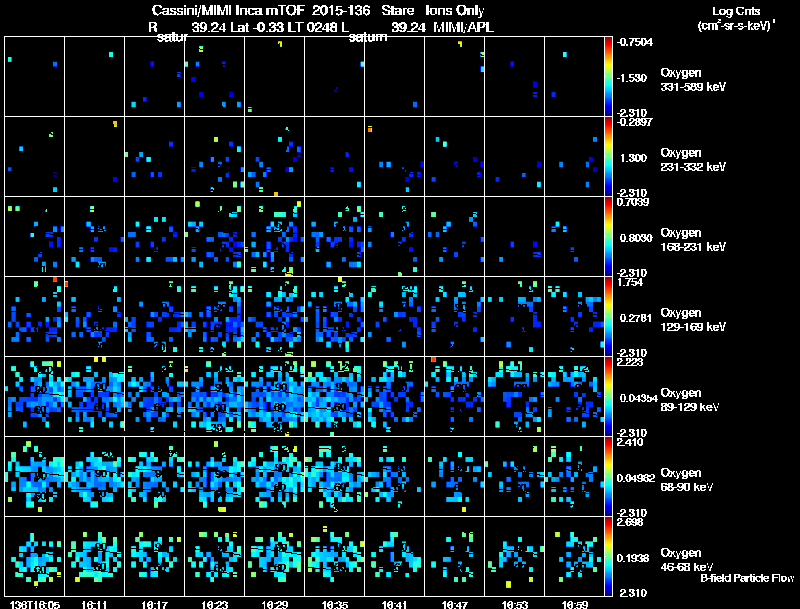This screenshot has height=609, width=800.
Task: Click the color bar beside 46-68 keV row
Action: pos(608,556)
